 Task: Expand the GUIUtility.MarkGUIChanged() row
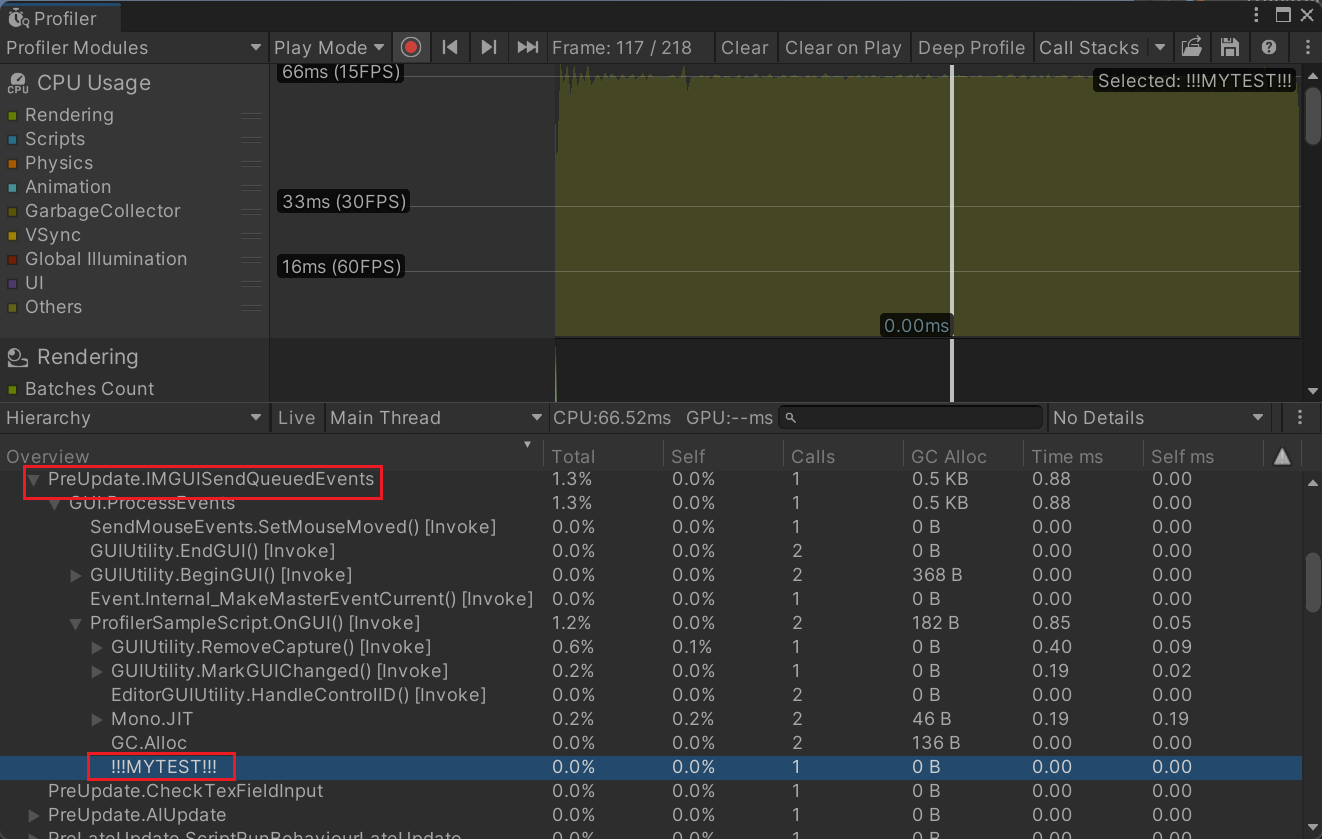point(97,671)
